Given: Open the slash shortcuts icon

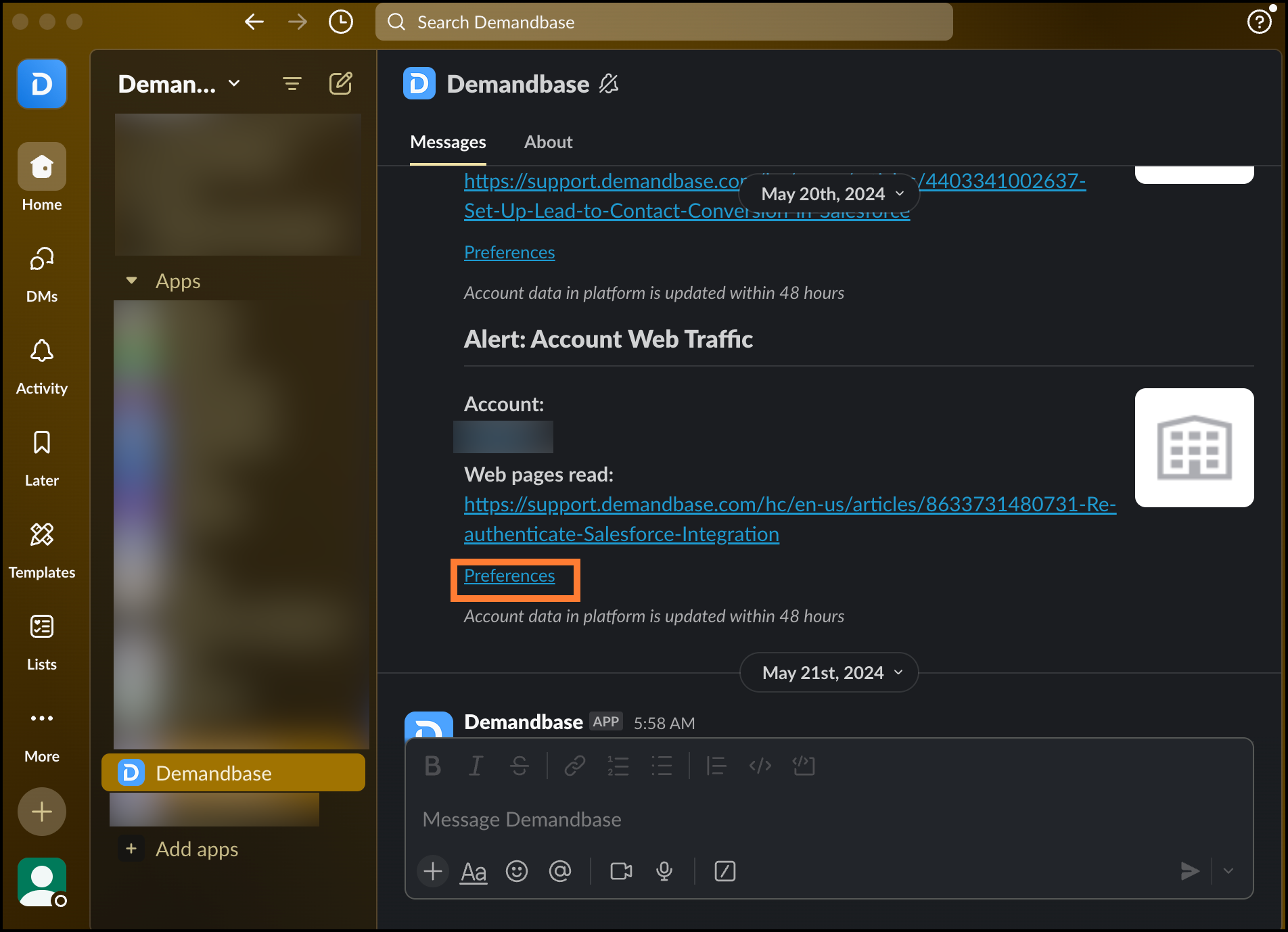Looking at the screenshot, I should 725,871.
